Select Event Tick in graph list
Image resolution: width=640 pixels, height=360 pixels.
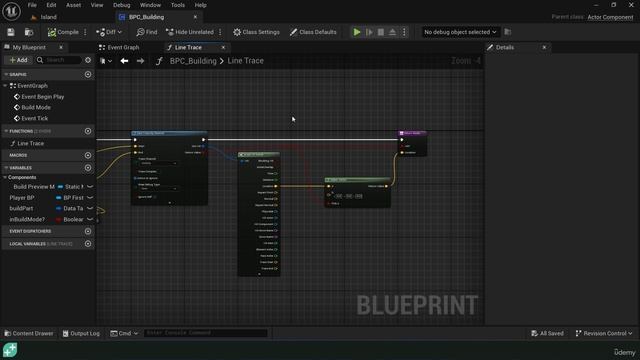[35, 118]
